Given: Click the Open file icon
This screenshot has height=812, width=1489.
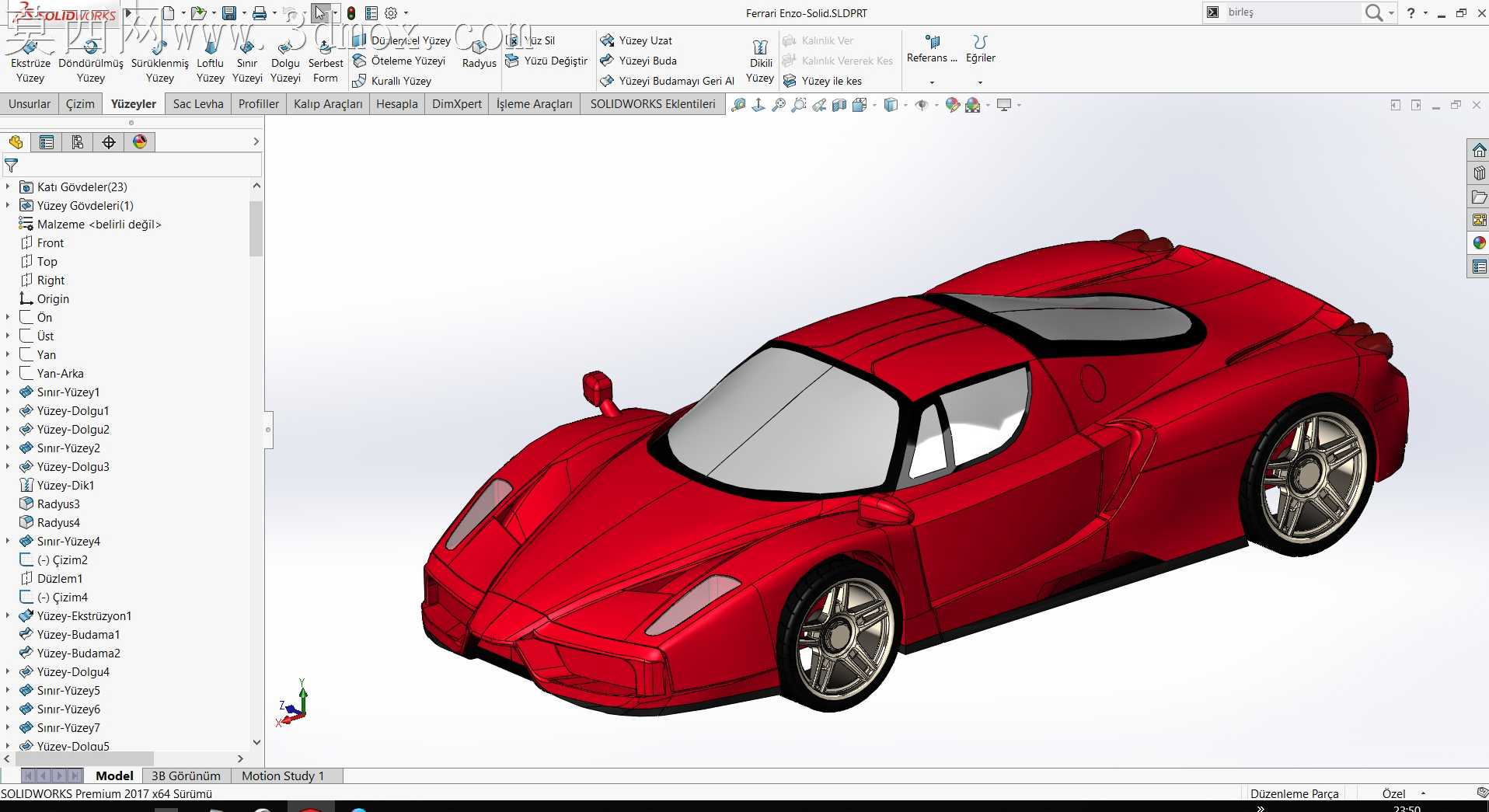Looking at the screenshot, I should point(198,13).
